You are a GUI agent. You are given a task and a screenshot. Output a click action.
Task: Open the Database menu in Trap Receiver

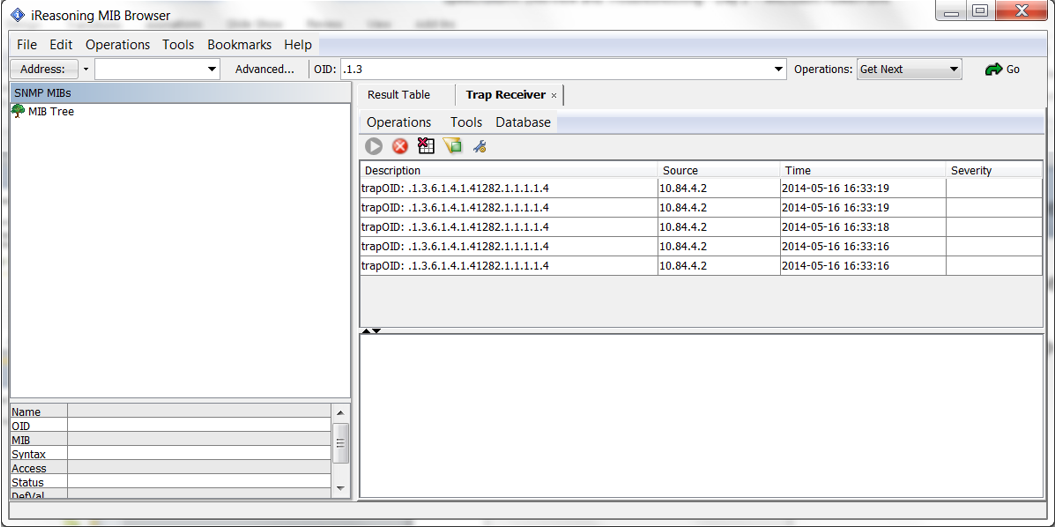(x=523, y=122)
